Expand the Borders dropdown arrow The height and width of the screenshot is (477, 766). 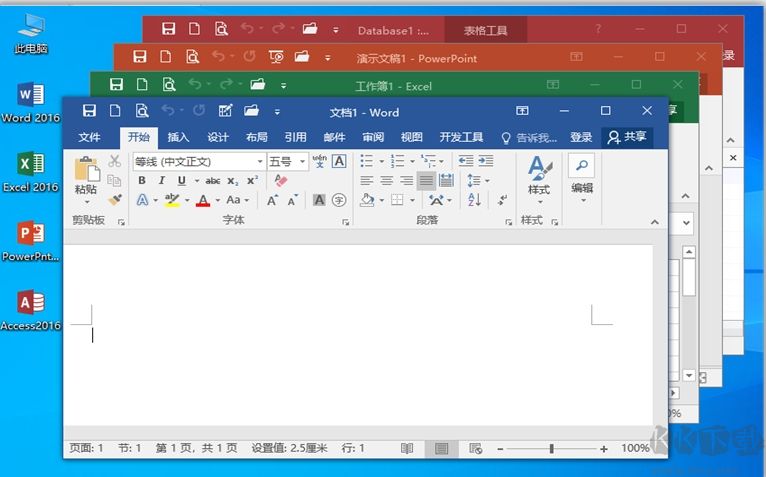pos(412,200)
